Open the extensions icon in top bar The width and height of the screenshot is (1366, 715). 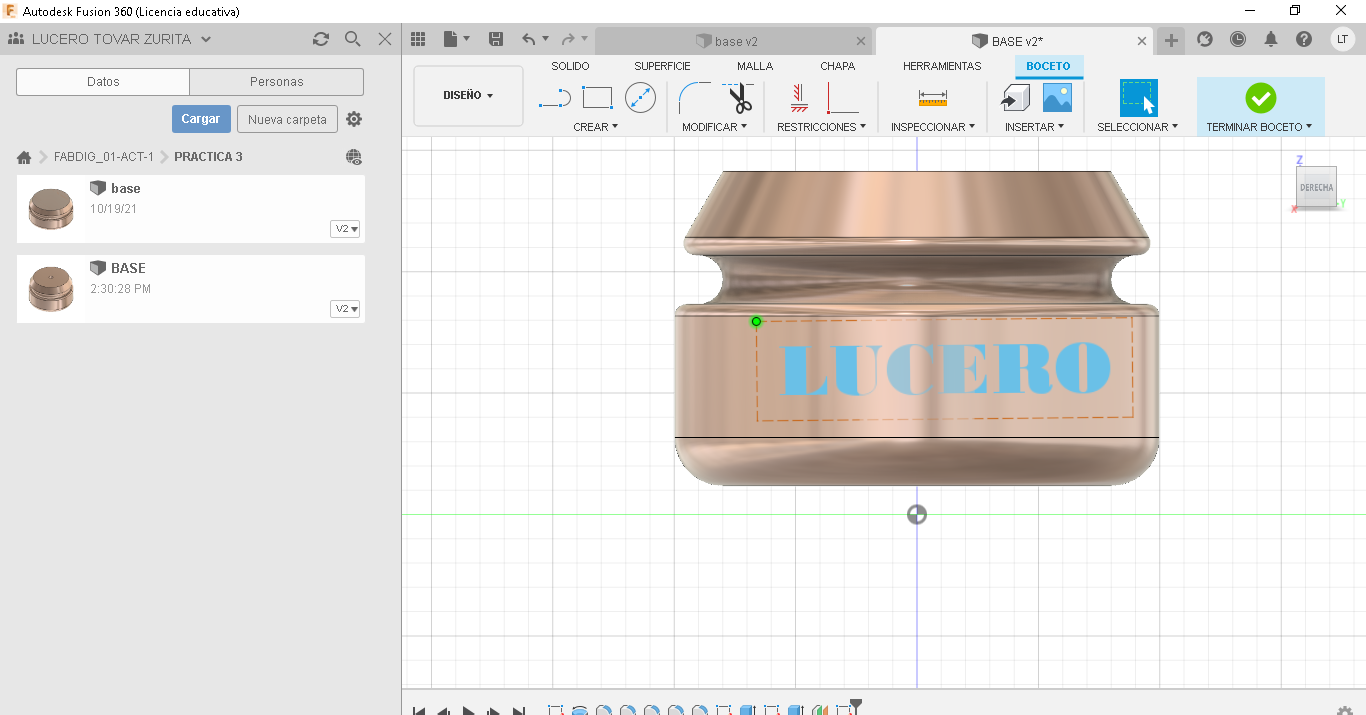1205,39
